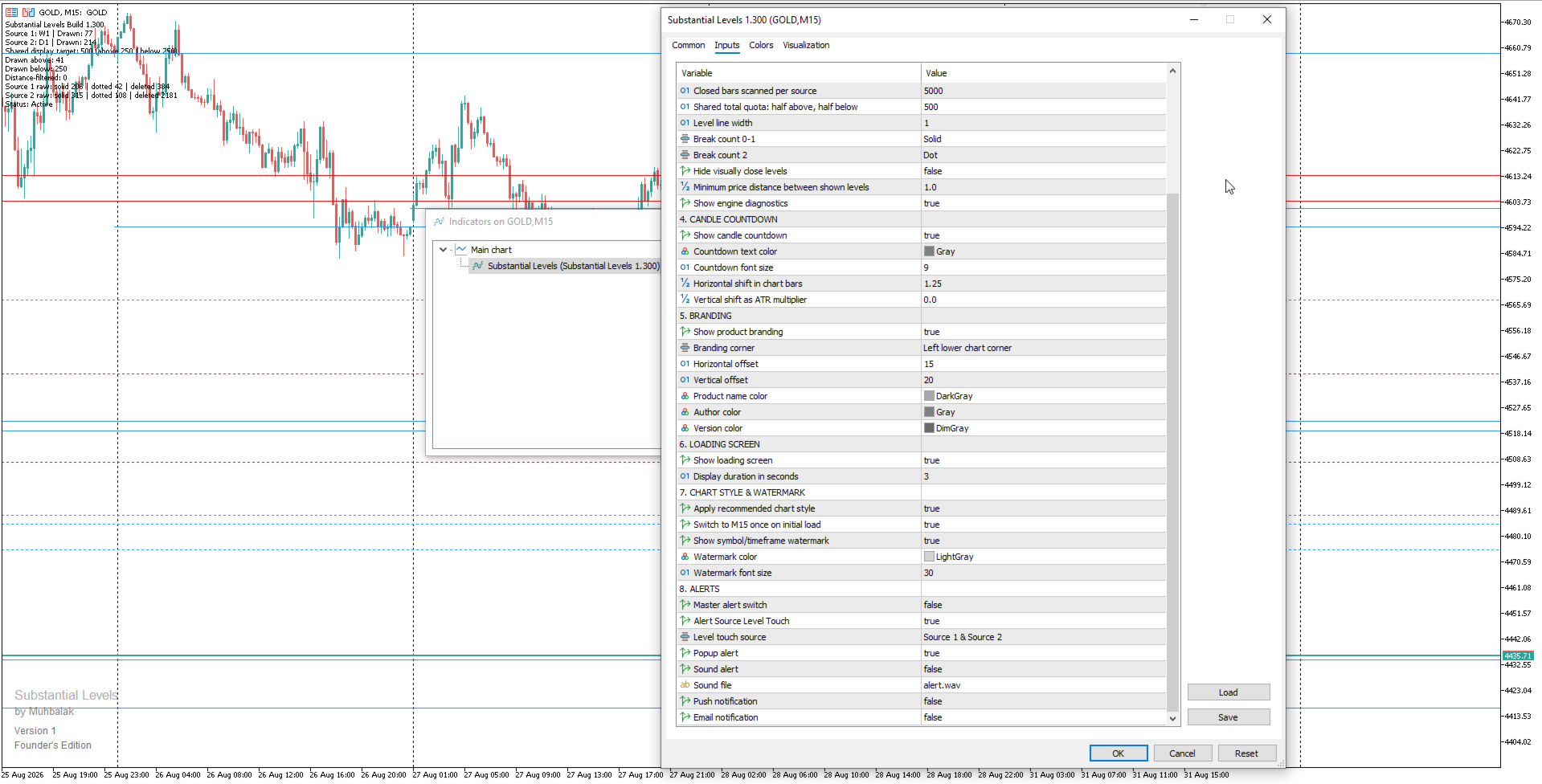Click the Branding corner enum icon
The height and width of the screenshot is (784, 1542).
685,348
